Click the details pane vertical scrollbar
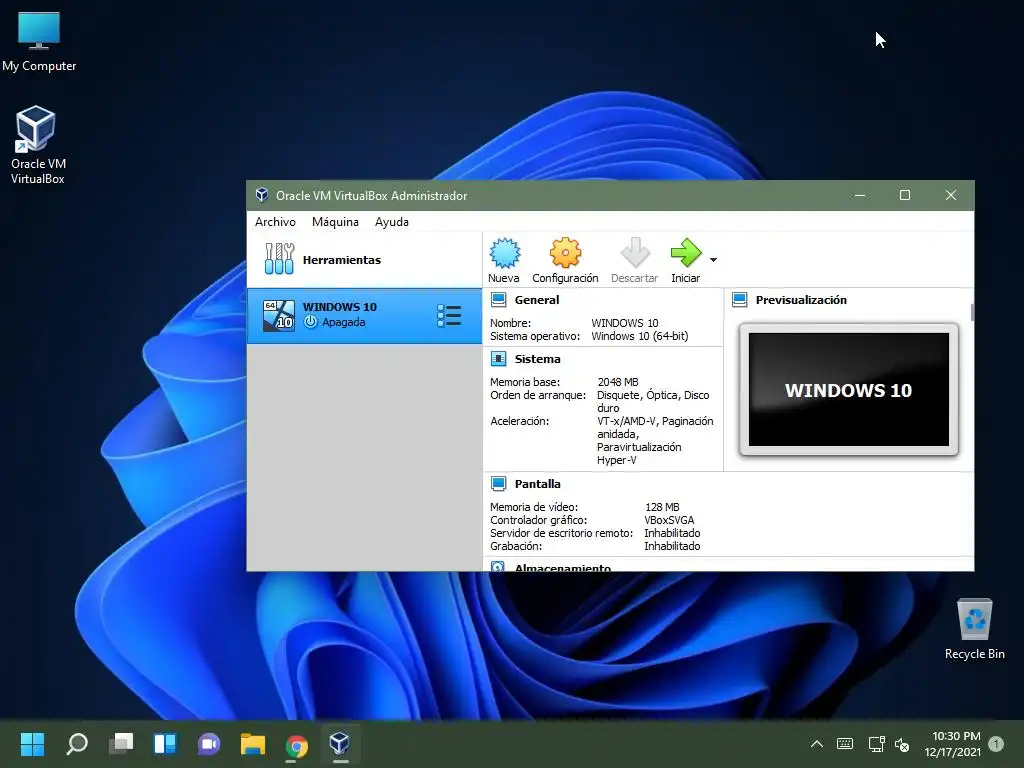Screen dimensions: 1024x768 click(972, 312)
